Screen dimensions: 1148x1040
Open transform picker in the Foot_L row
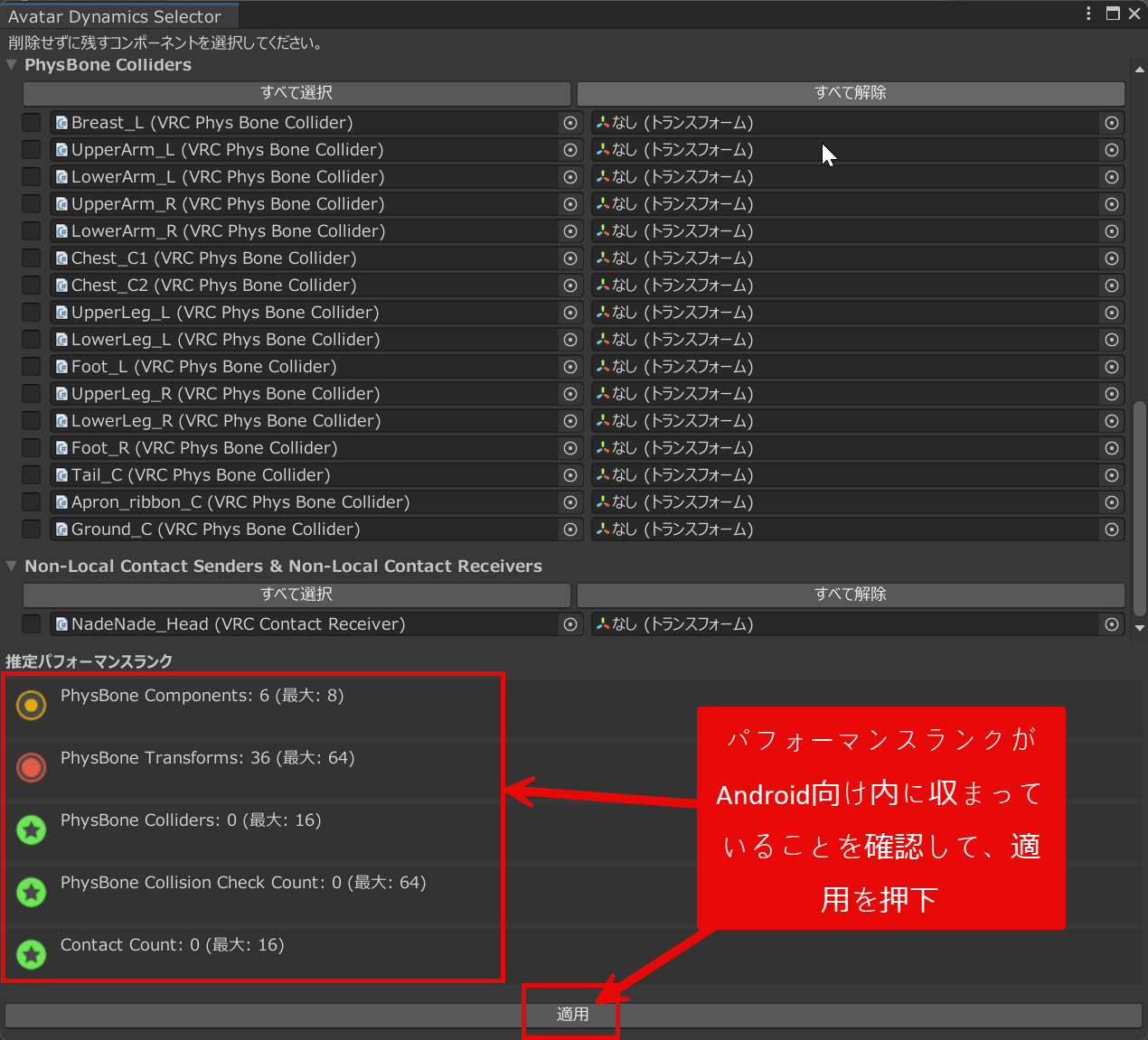point(1112,367)
